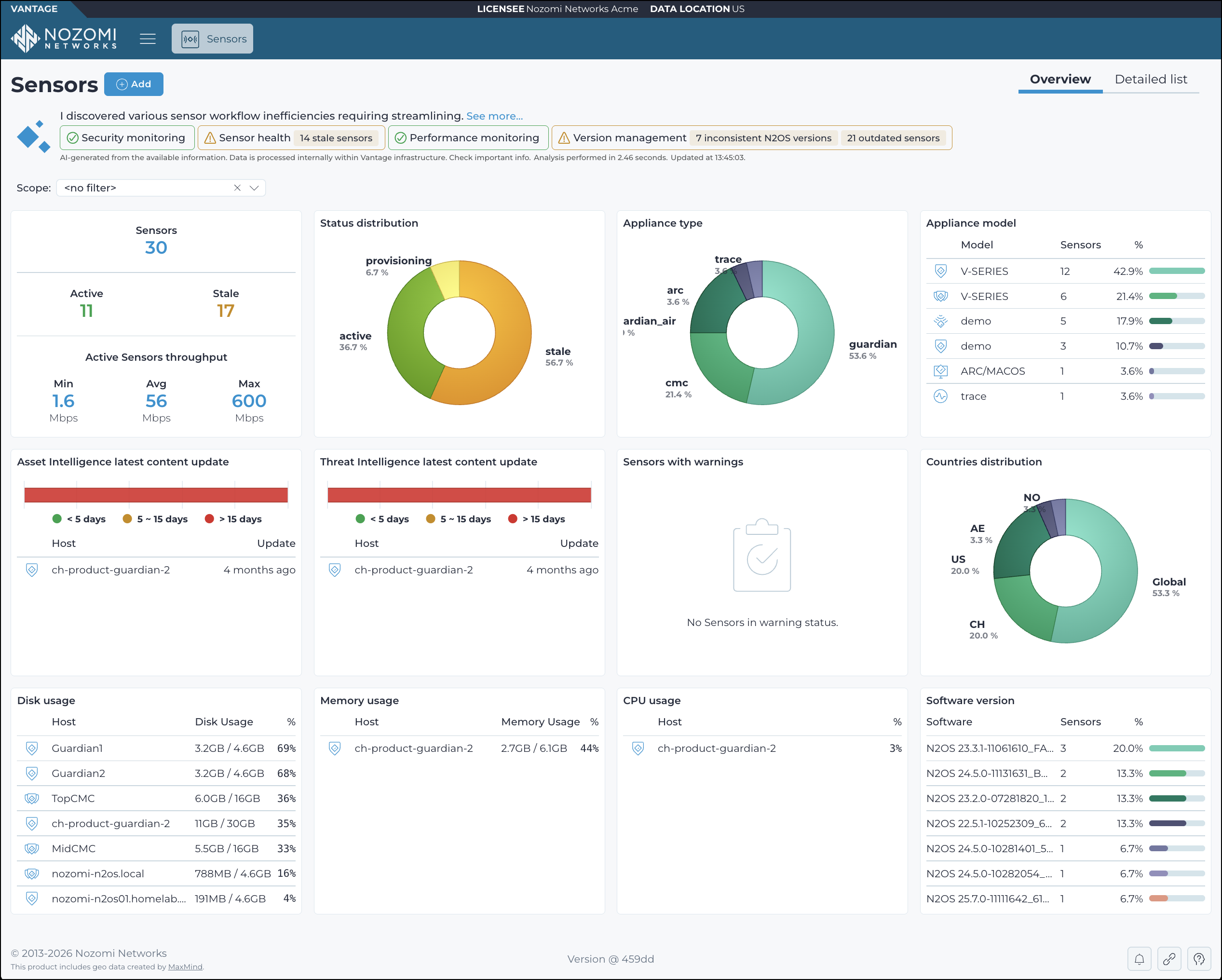
Task: Click the Threat Intelligence host row icon
Action: click(x=334, y=570)
